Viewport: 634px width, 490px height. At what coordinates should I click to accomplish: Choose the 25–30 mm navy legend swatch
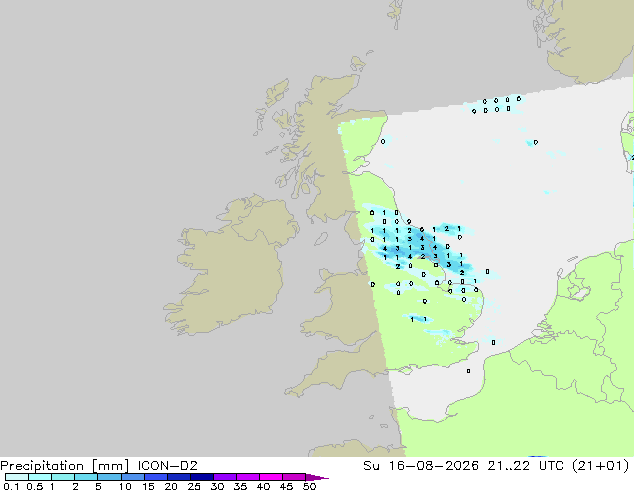pos(201,477)
